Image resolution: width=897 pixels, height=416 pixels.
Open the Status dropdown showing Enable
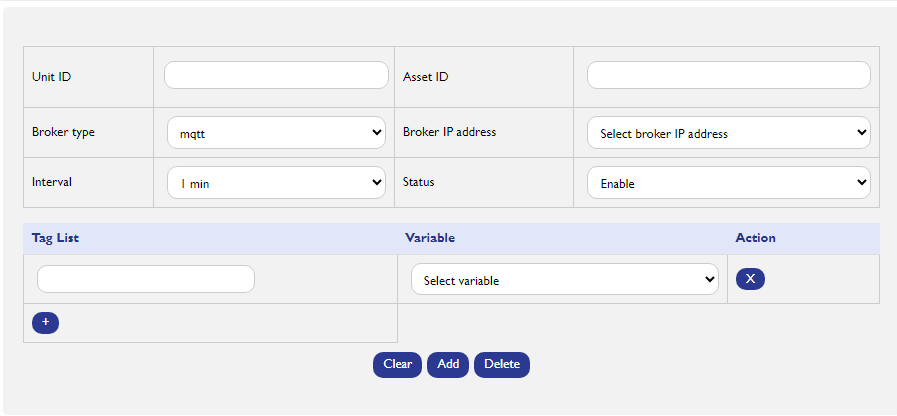click(x=729, y=183)
